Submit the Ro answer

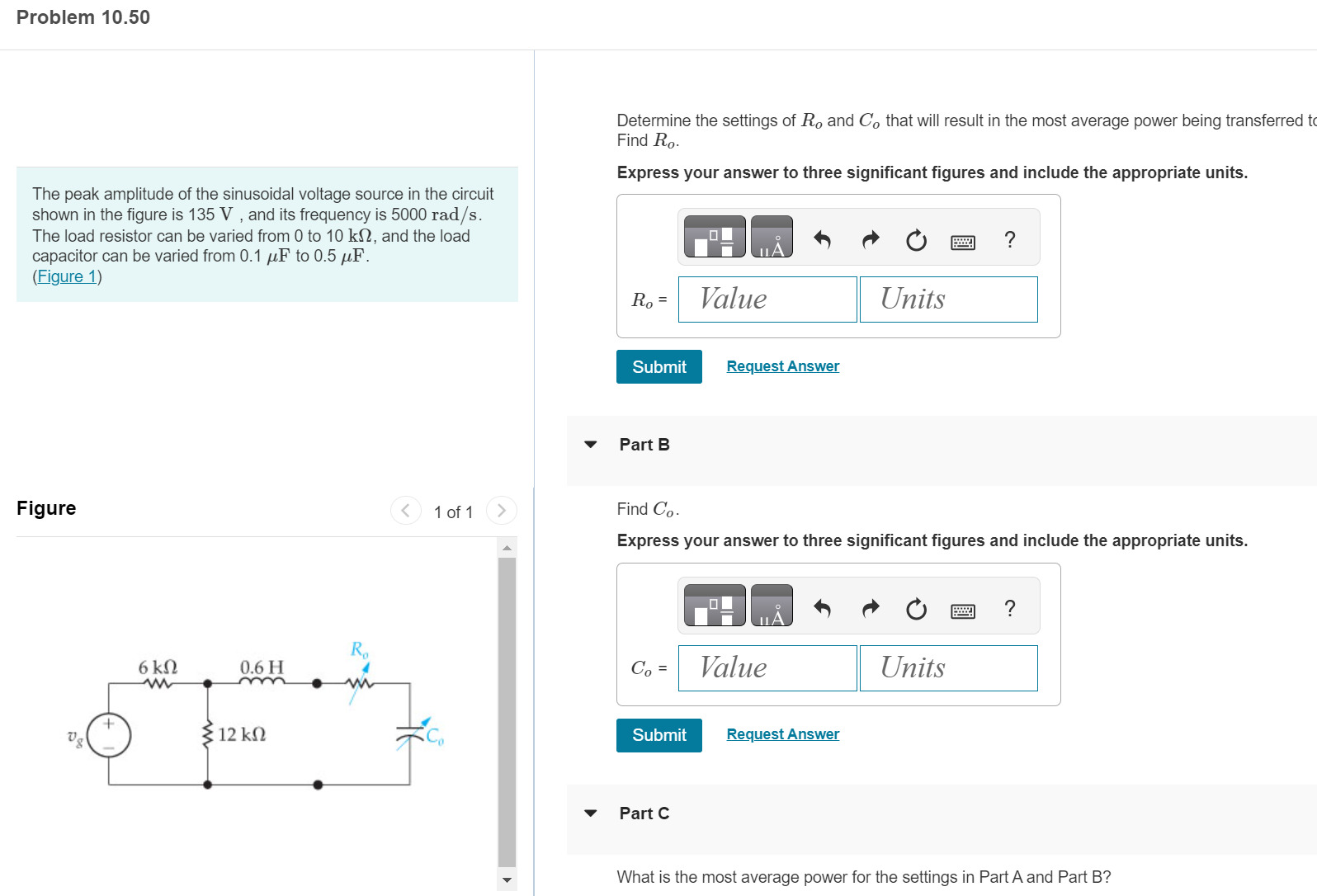658,366
